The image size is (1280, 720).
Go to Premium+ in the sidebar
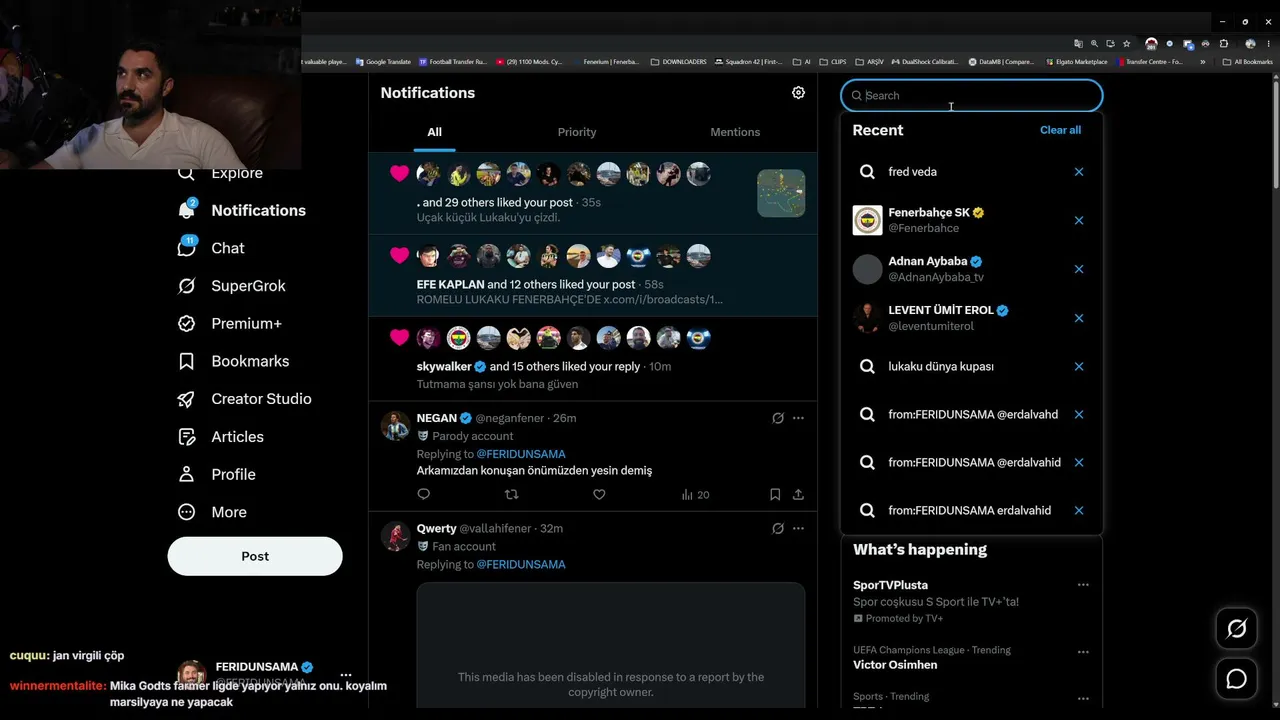point(229,324)
